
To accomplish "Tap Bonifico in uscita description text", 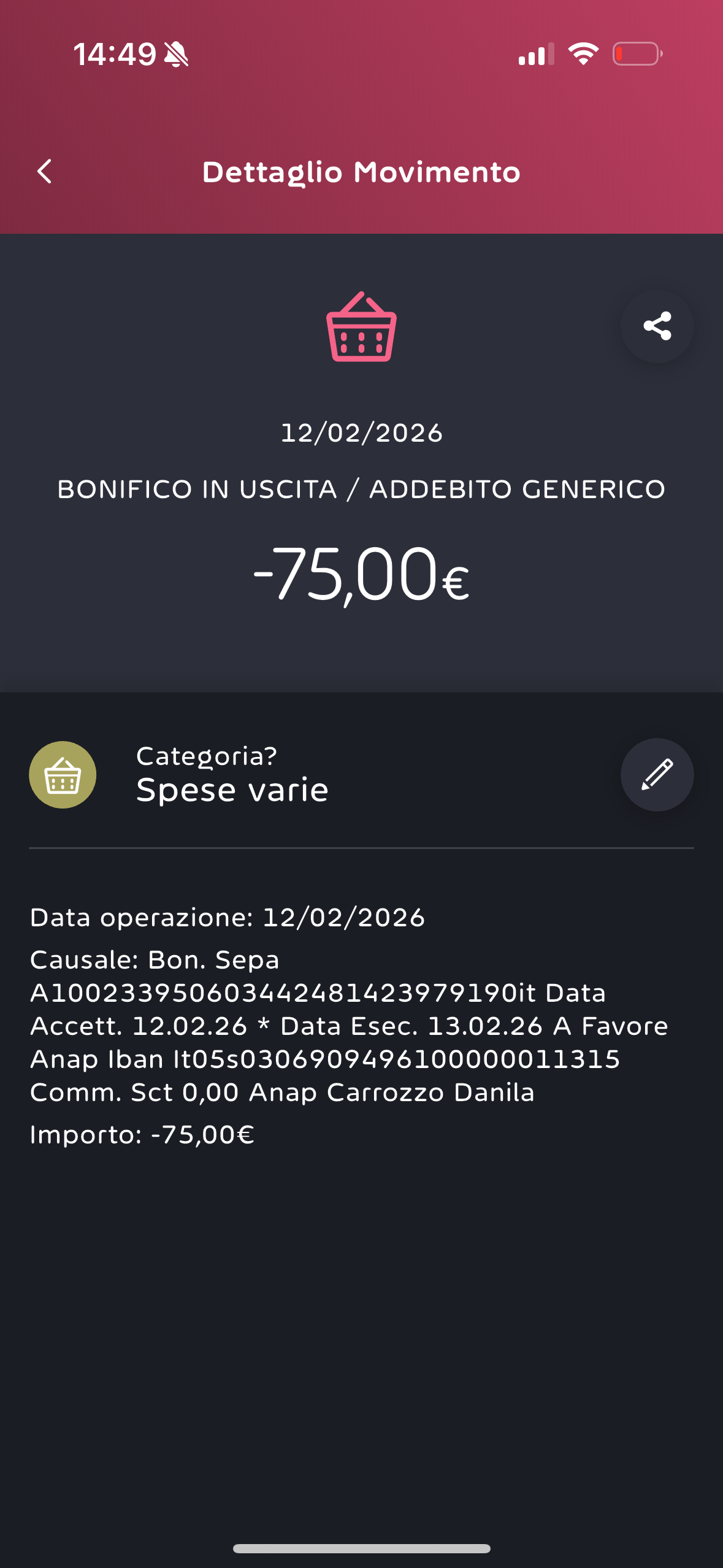I will point(361,490).
